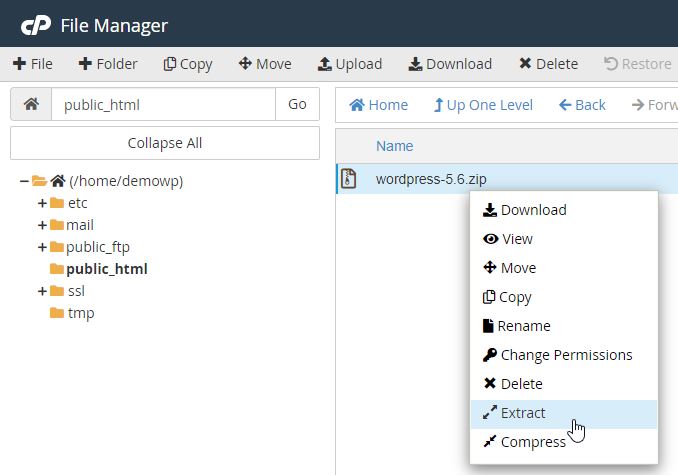The height and width of the screenshot is (475, 678).
Task: Select the tmp folder in tree
Action: pos(81,313)
